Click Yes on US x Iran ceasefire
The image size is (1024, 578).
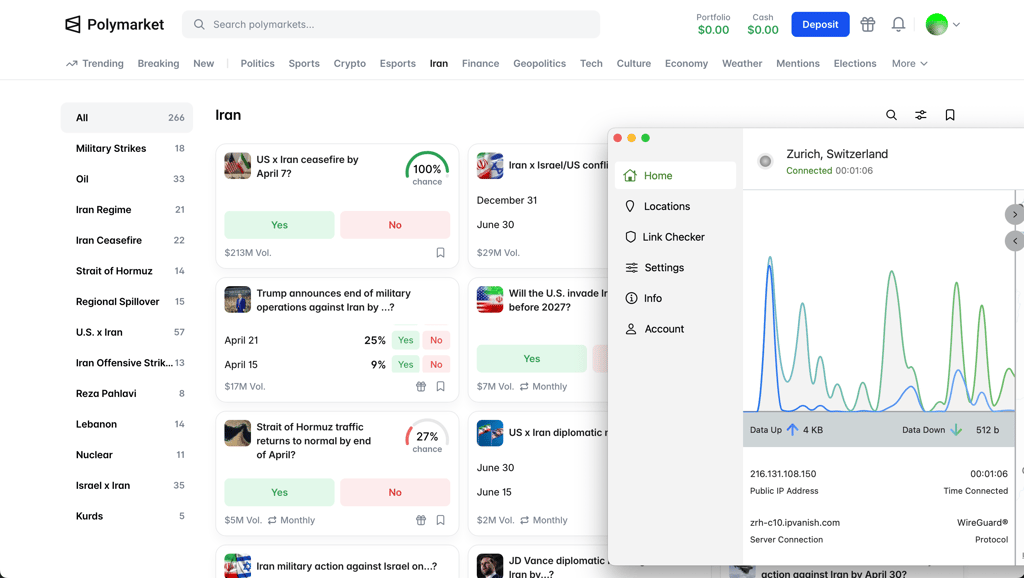[280, 225]
